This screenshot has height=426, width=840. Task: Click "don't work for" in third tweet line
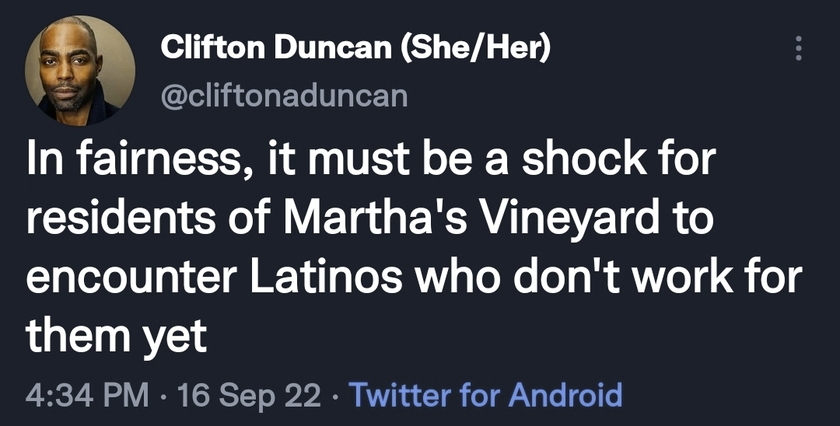pyautogui.click(x=656, y=277)
